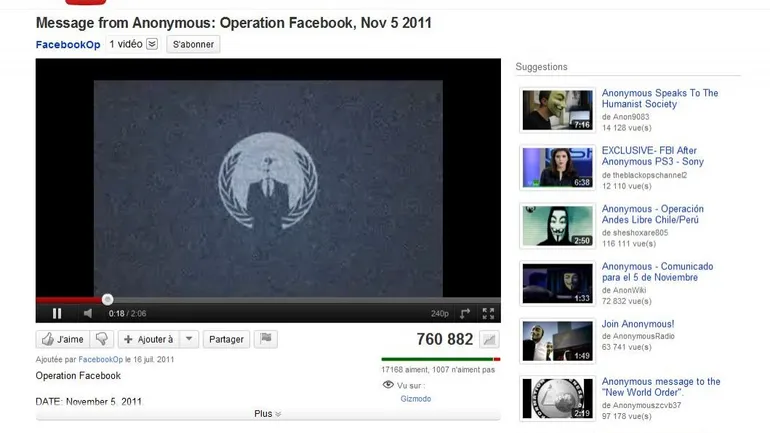Click the 'Operation Facebook' description text
The image size is (770, 433).
78,376
